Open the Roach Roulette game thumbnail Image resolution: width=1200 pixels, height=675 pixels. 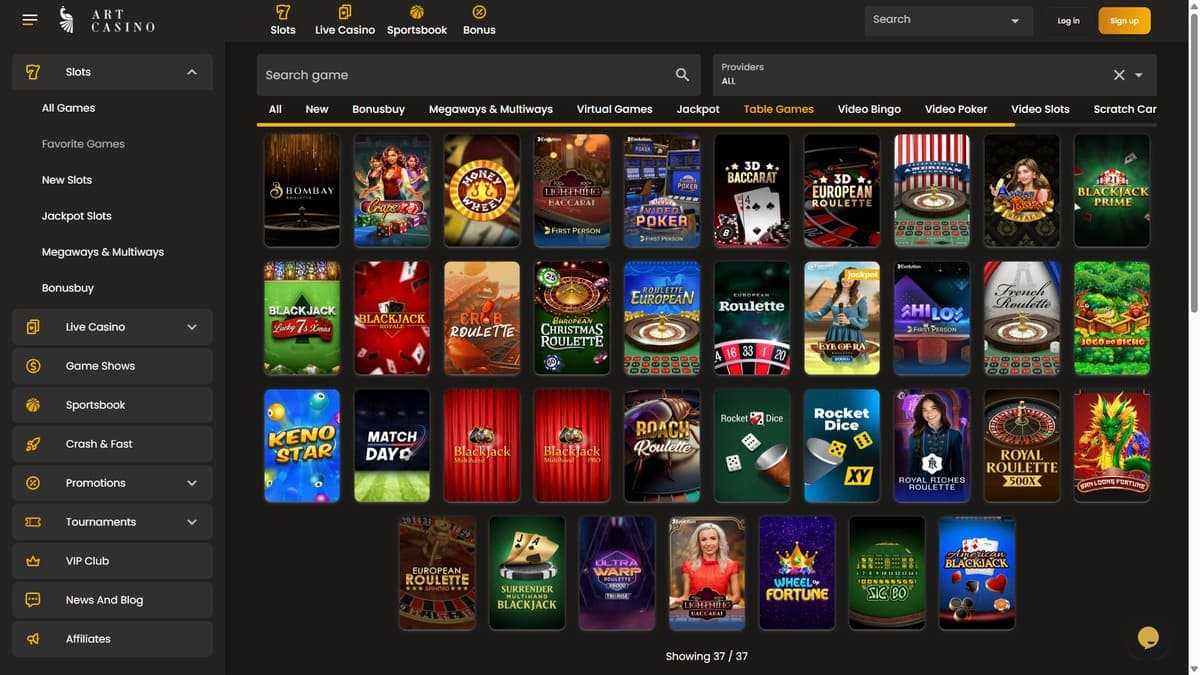coord(662,446)
